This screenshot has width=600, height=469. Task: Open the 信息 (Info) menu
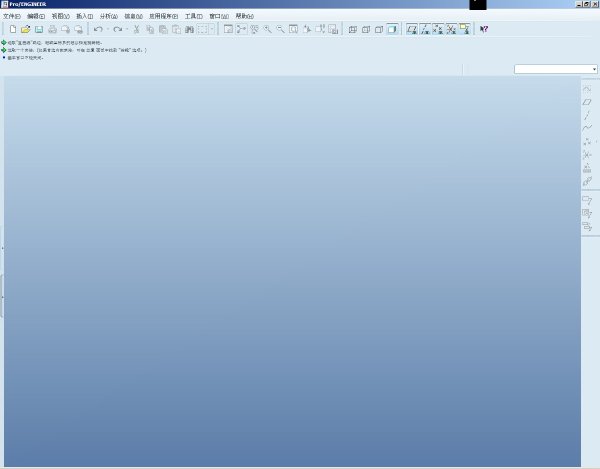click(134, 16)
